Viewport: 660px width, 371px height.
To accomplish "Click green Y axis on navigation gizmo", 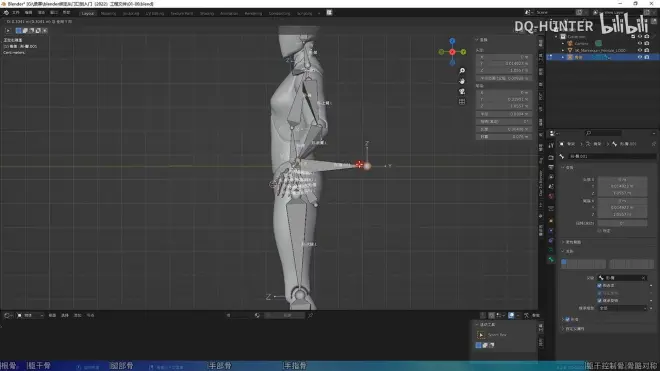I will (463, 52).
